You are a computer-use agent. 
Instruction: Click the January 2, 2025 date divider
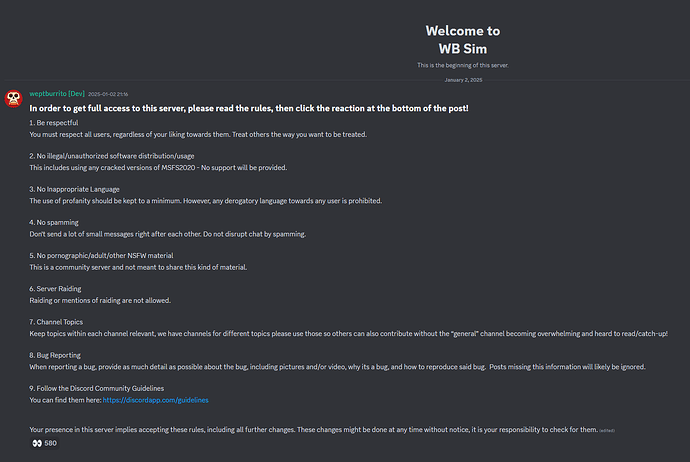click(x=463, y=80)
